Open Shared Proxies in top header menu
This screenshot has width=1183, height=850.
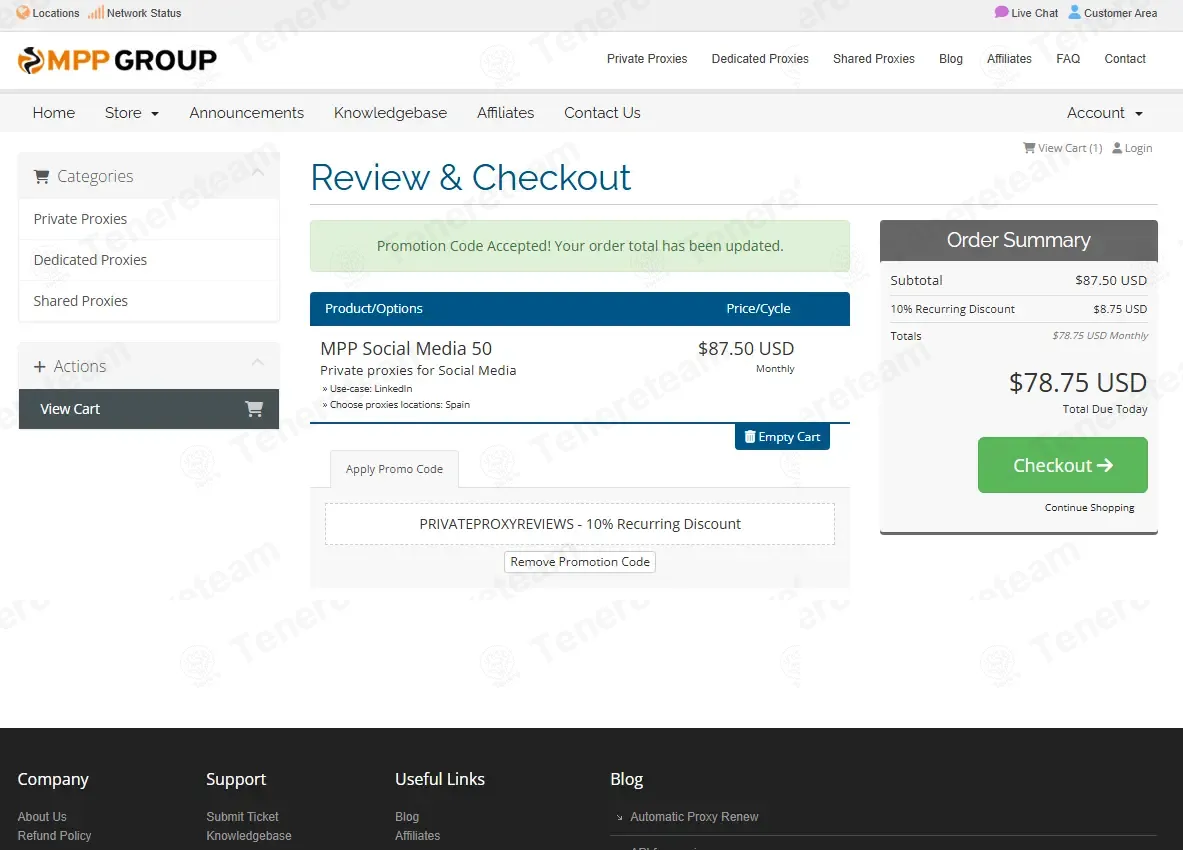(874, 59)
